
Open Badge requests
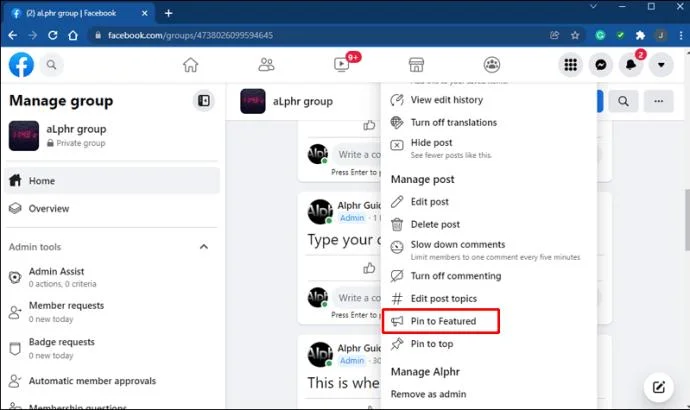(112, 348)
